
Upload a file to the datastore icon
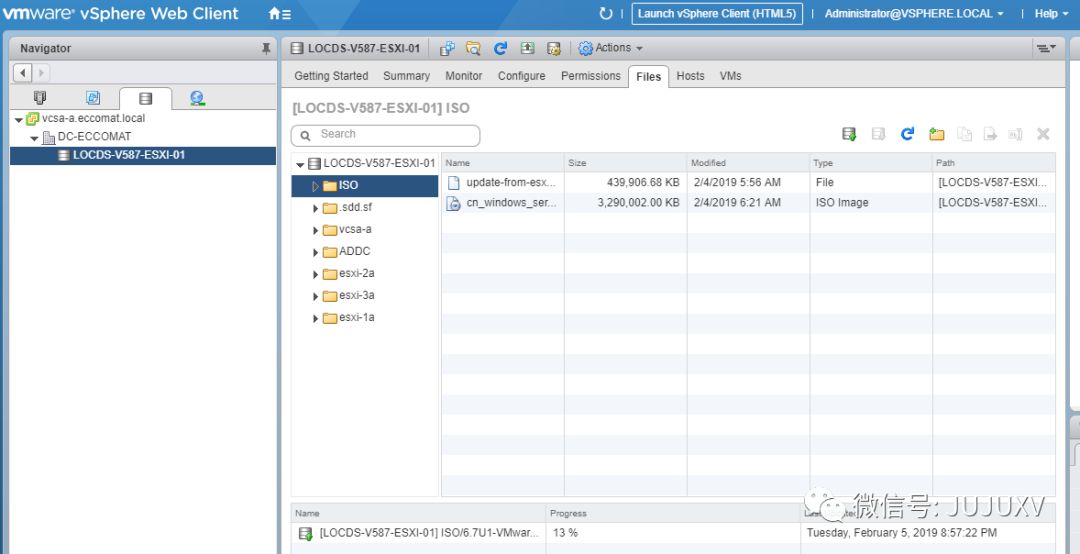849,134
